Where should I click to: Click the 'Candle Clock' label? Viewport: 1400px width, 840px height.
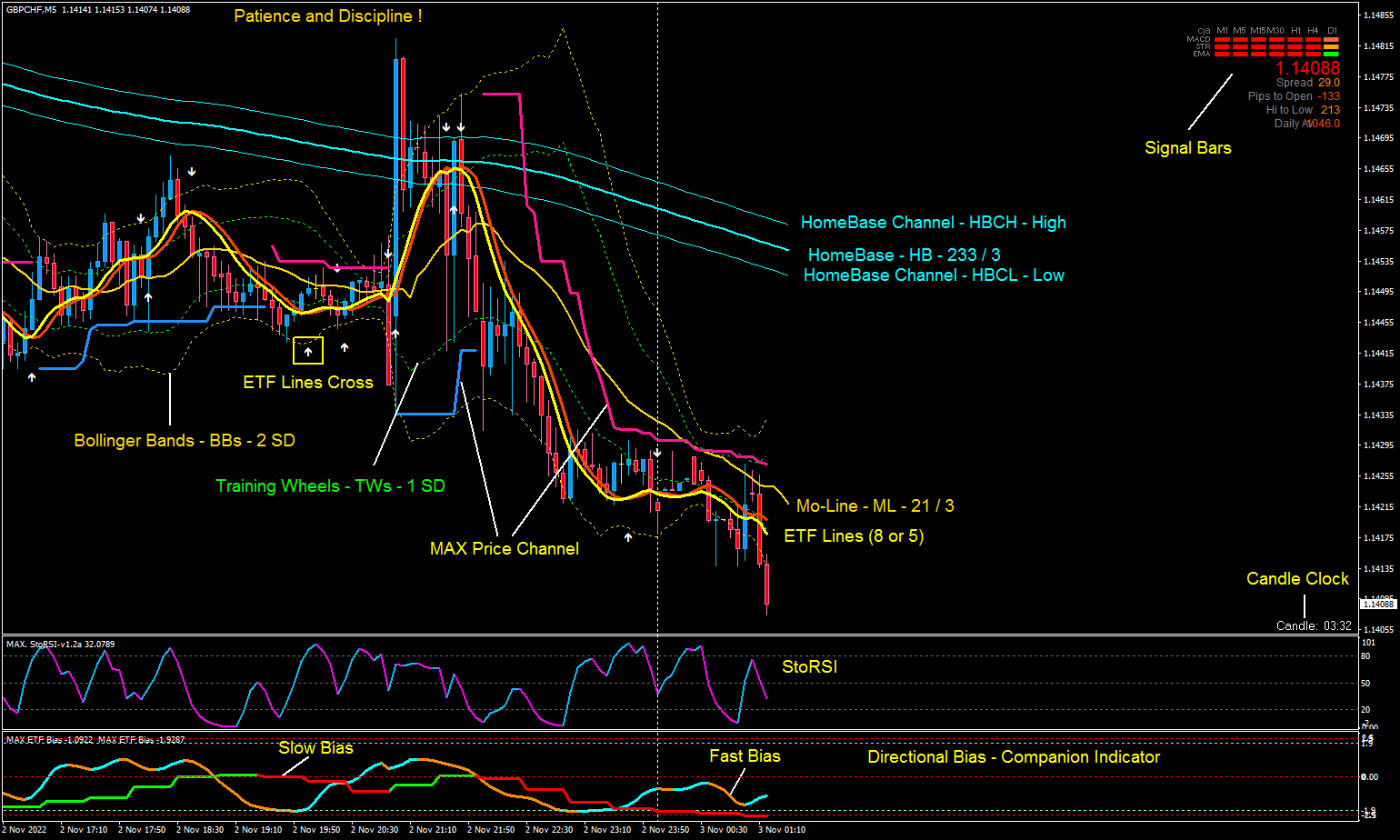[x=1297, y=579]
